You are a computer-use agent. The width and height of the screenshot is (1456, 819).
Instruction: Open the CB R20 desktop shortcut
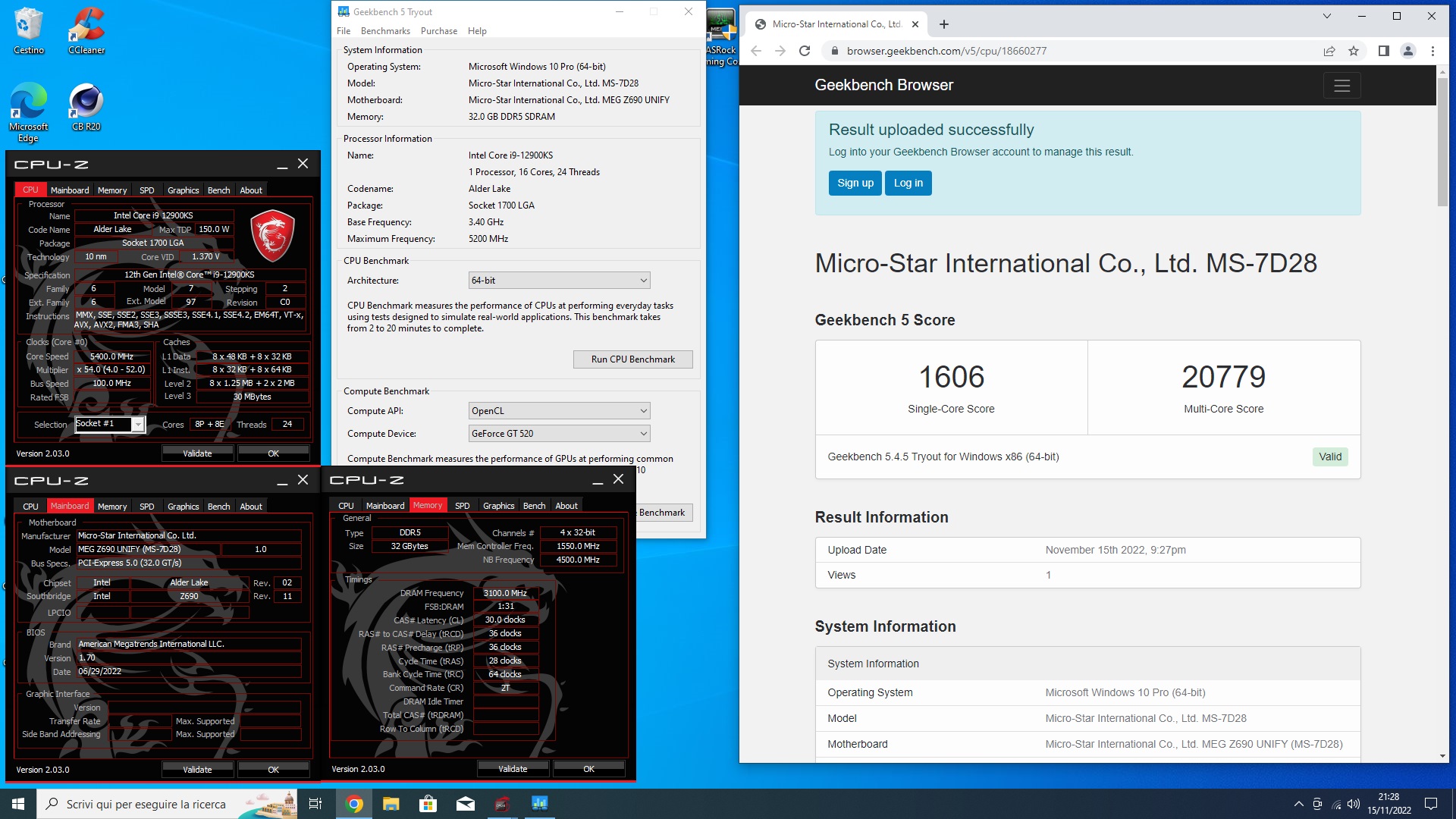coord(86,107)
